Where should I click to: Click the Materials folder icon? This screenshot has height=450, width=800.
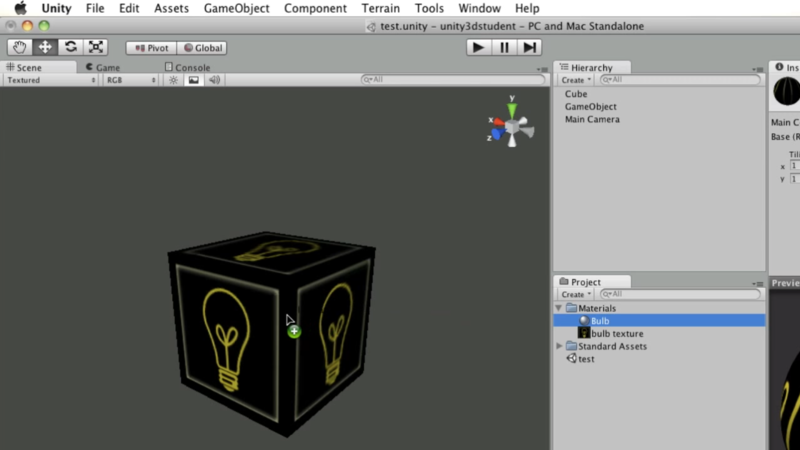point(571,308)
